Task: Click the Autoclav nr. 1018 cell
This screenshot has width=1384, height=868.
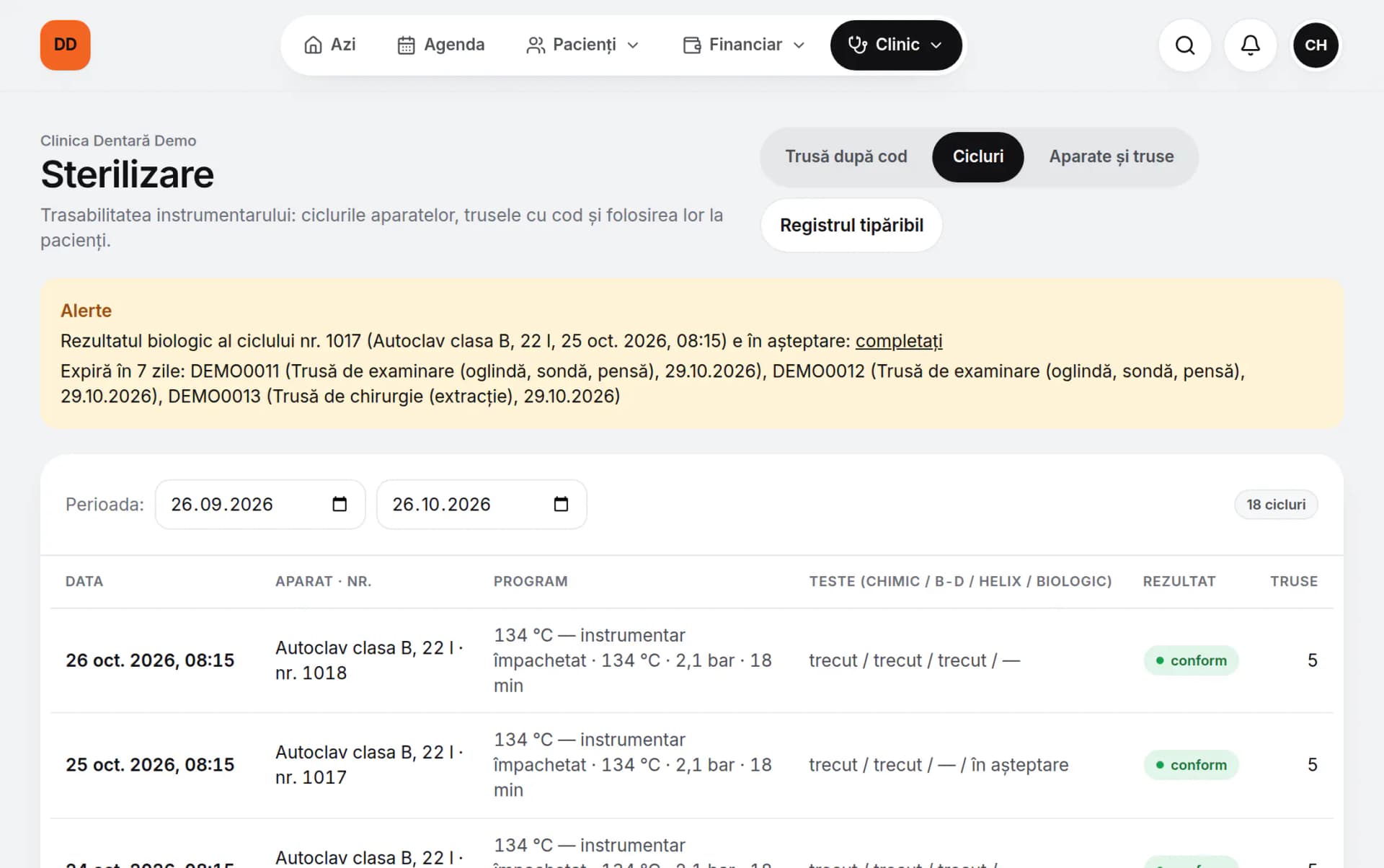Action: coord(369,660)
